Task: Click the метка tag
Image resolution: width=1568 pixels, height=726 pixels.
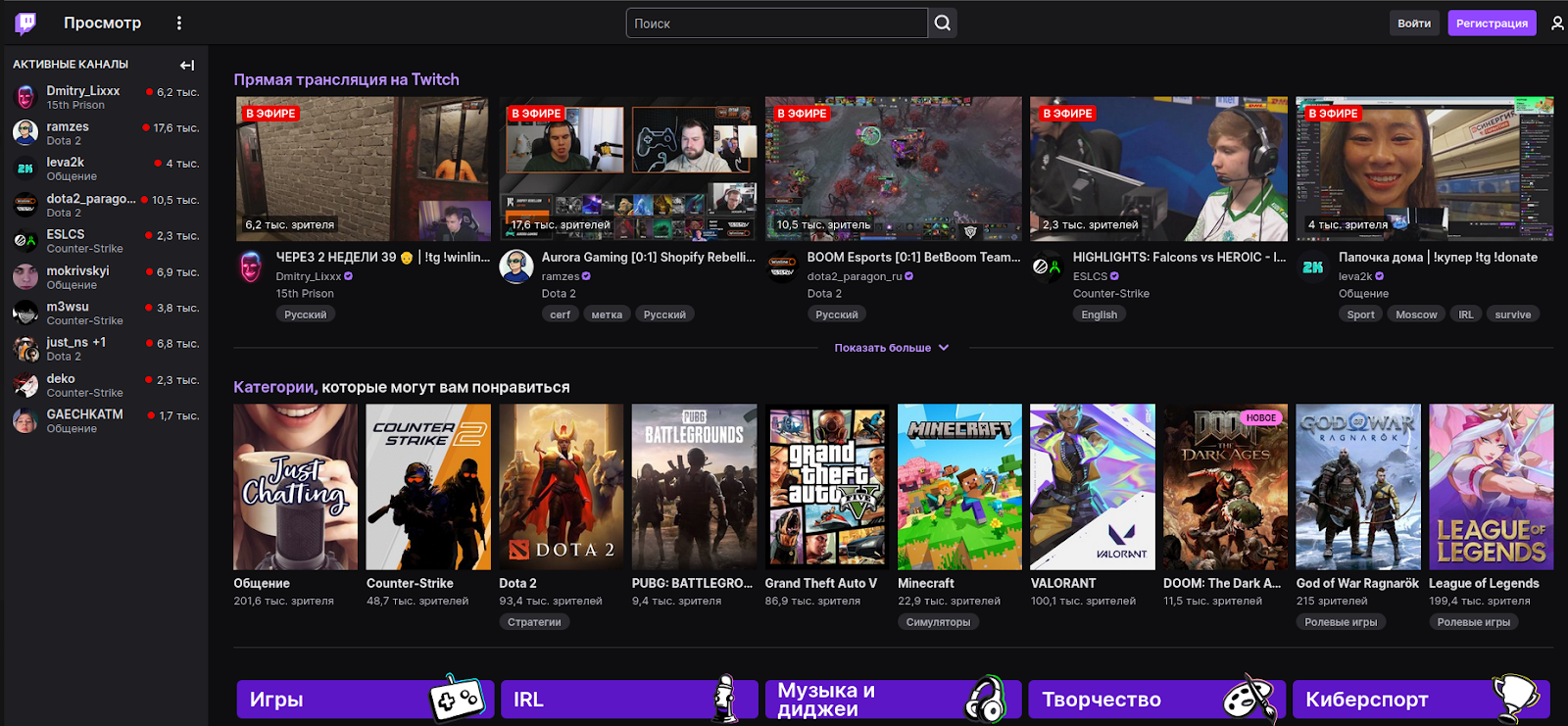Action: tap(607, 315)
